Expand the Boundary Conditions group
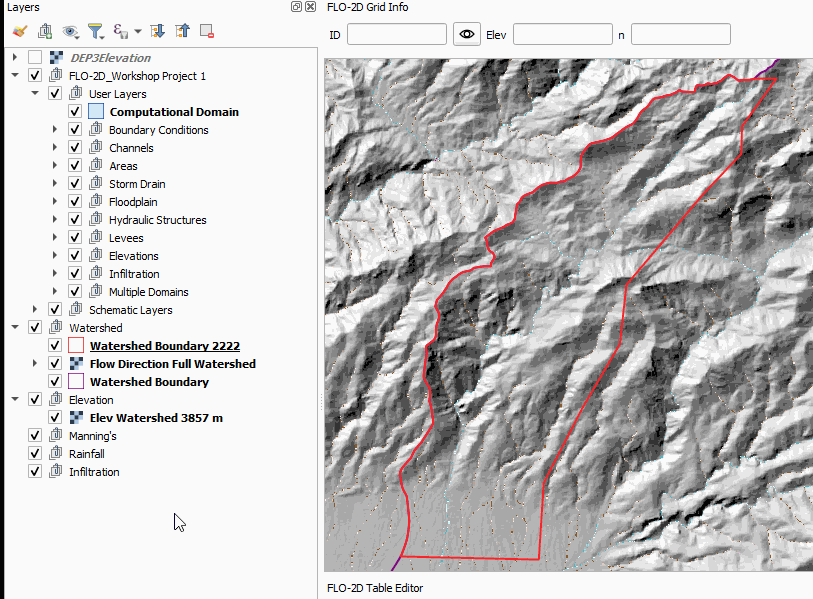813x599 pixels. coord(55,130)
